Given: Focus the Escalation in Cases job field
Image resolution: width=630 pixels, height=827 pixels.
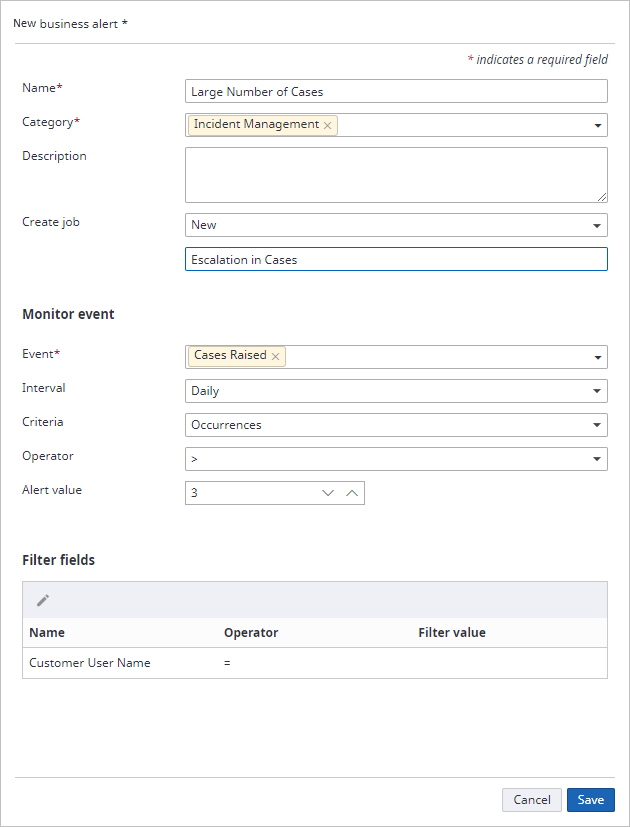Looking at the screenshot, I should click(396, 260).
